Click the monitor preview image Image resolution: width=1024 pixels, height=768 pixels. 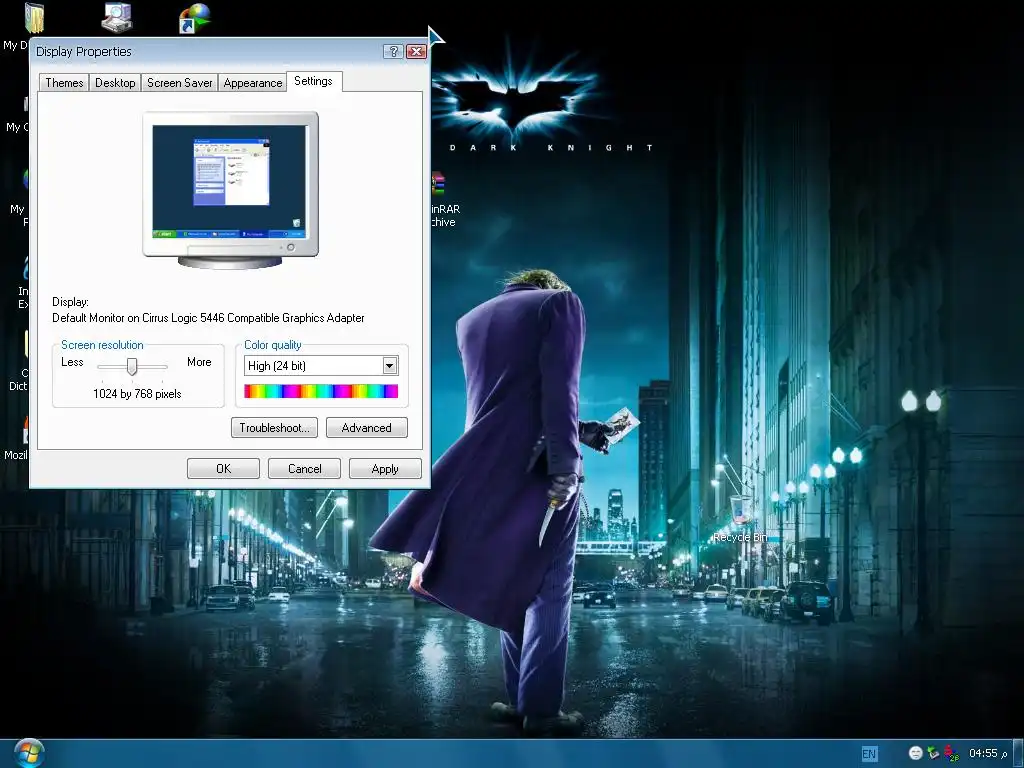(231, 190)
